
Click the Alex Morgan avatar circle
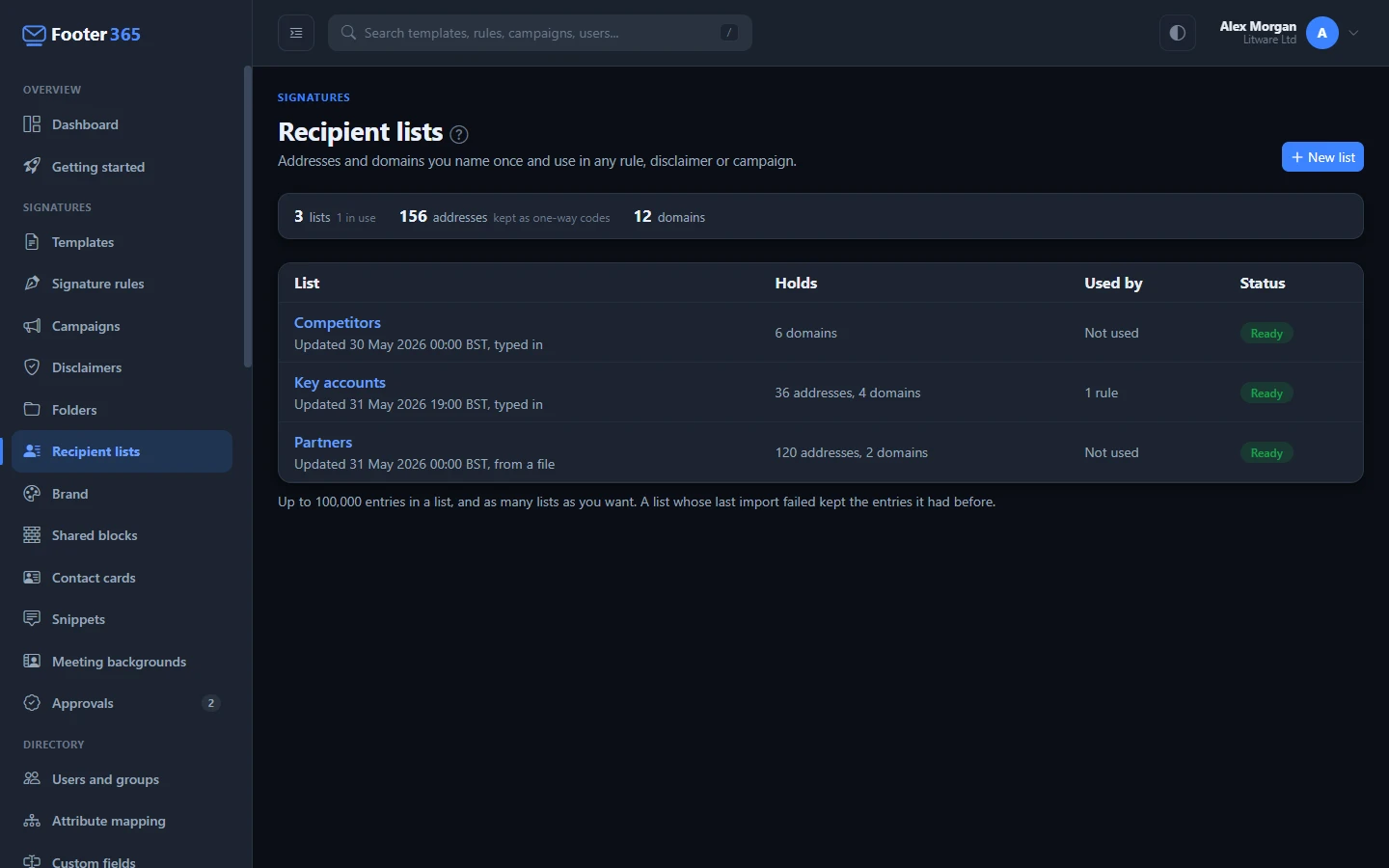(x=1322, y=33)
